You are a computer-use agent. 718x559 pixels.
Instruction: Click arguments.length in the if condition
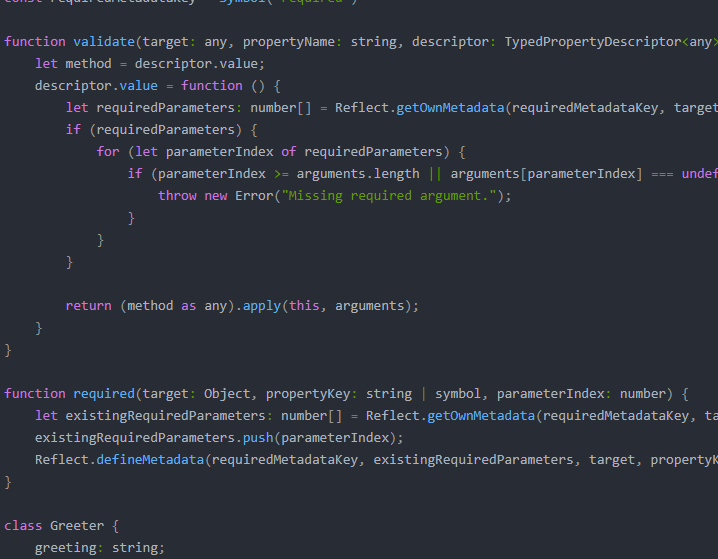click(358, 174)
